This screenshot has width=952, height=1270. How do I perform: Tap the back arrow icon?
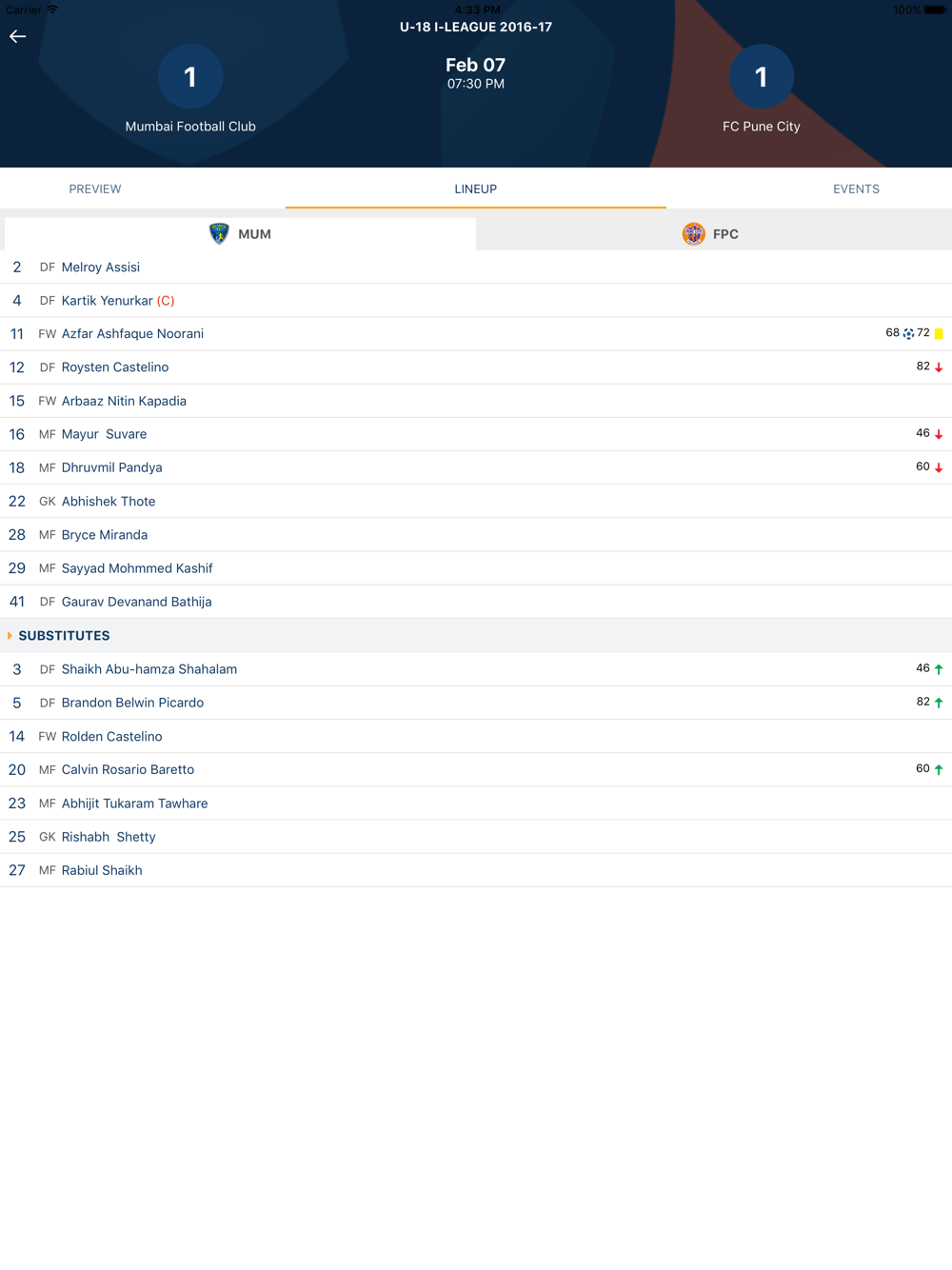17,36
